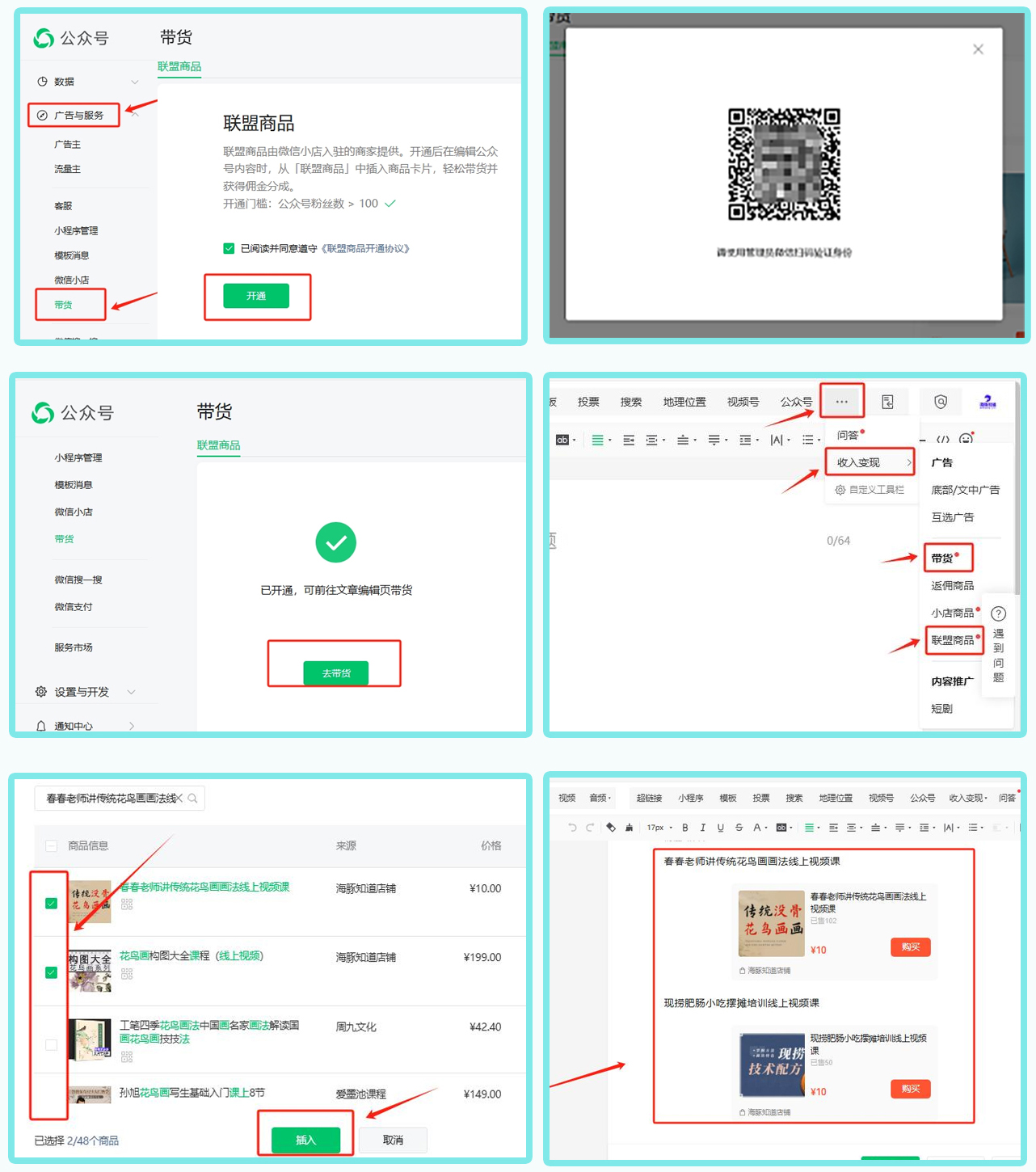Click the '...' more-tools button in the editor toolbar
This screenshot has width=1036, height=1172.
point(841,402)
